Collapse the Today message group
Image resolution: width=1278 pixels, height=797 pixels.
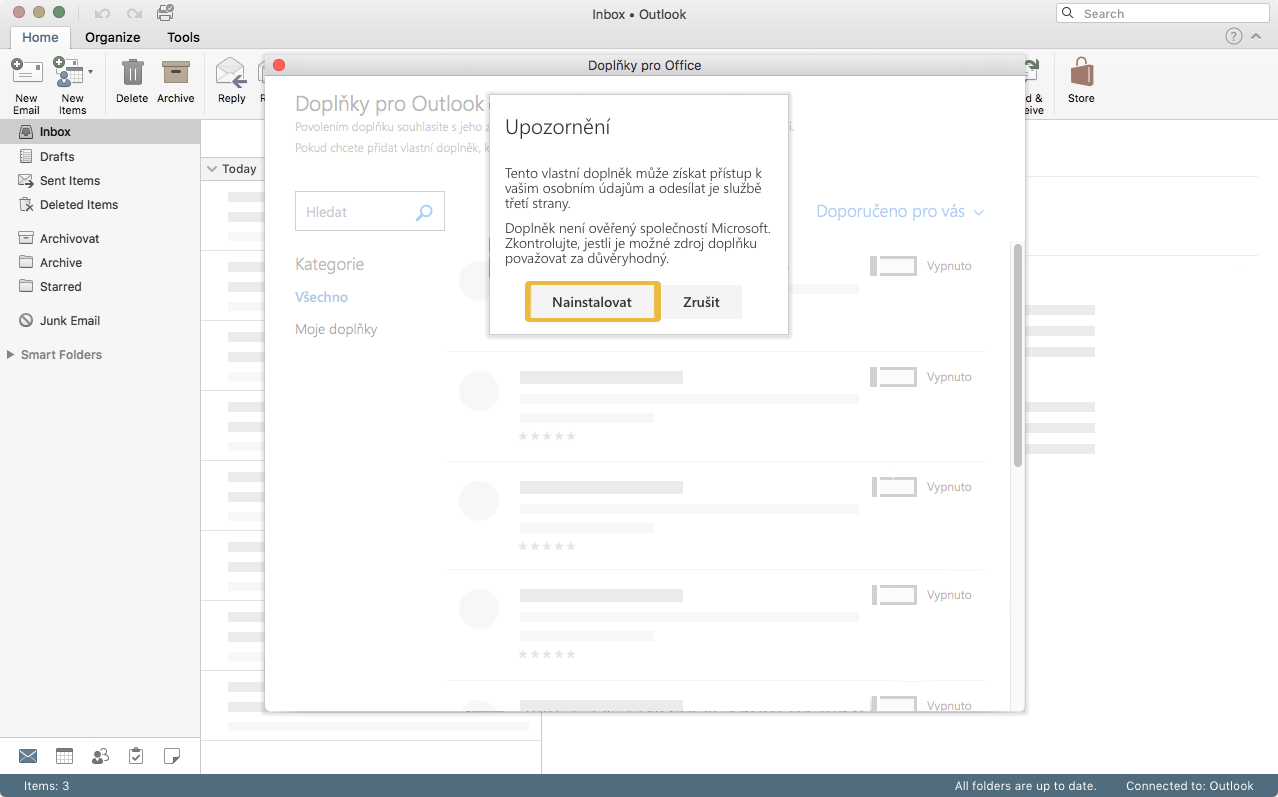tap(212, 169)
